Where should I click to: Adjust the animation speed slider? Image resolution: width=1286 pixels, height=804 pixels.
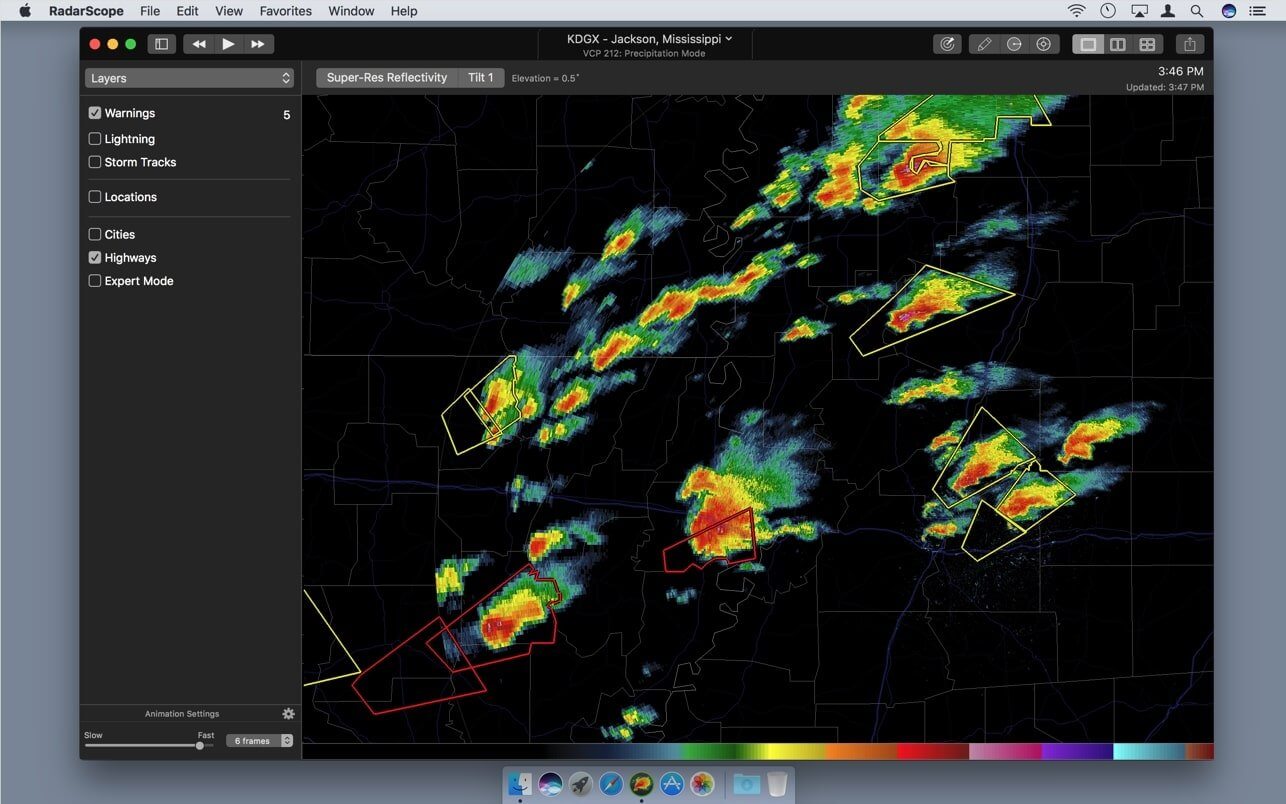(x=199, y=744)
